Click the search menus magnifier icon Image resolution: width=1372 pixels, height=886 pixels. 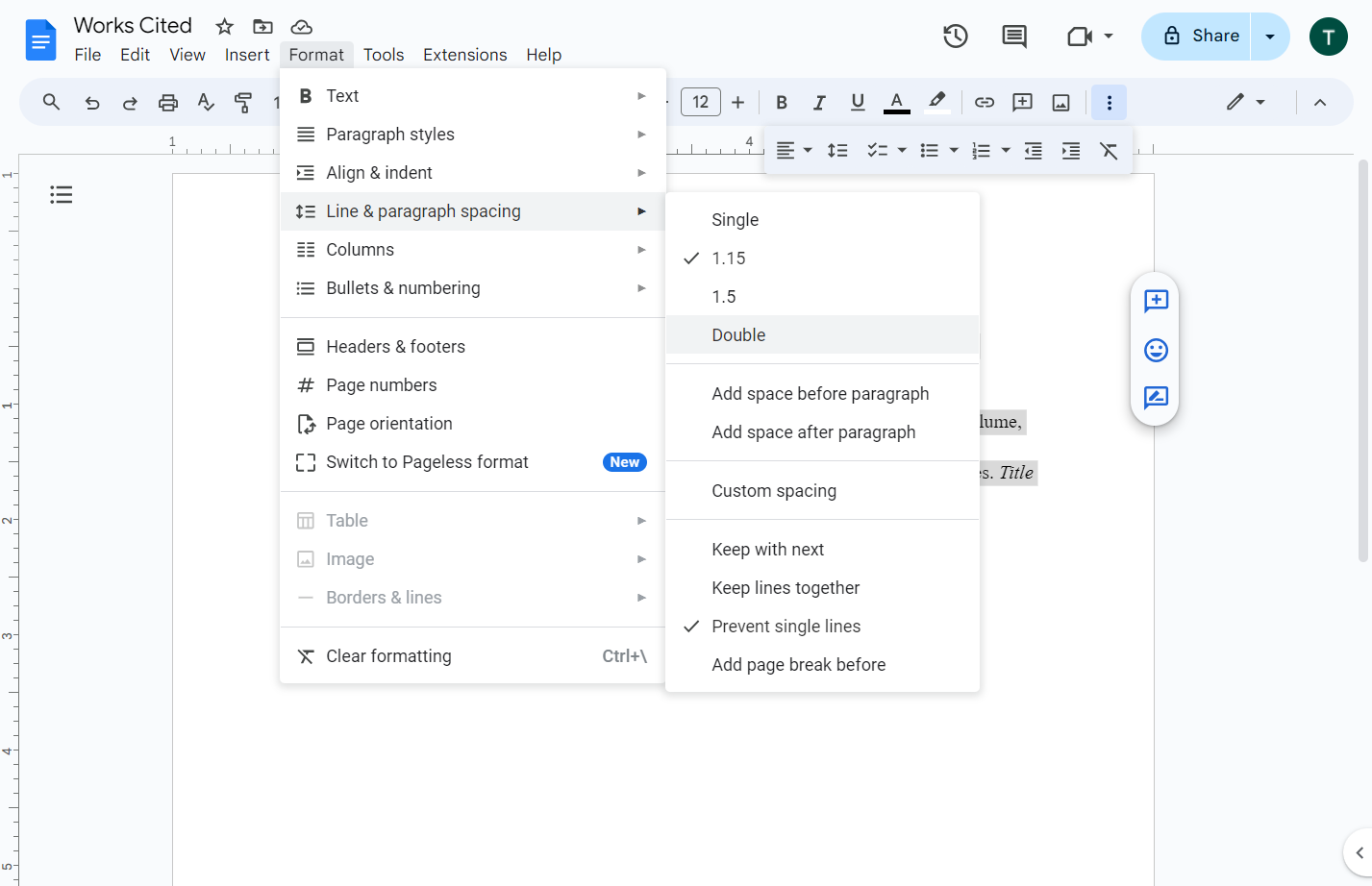[52, 102]
